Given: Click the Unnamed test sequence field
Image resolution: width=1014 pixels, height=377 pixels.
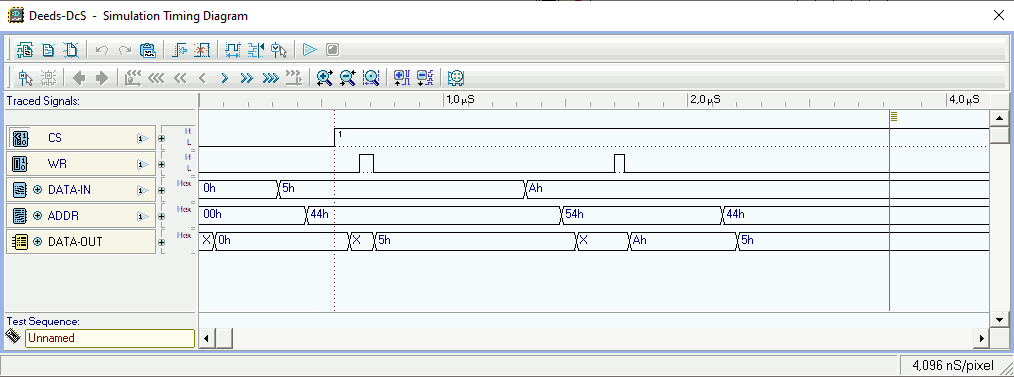Looking at the screenshot, I should (109, 338).
